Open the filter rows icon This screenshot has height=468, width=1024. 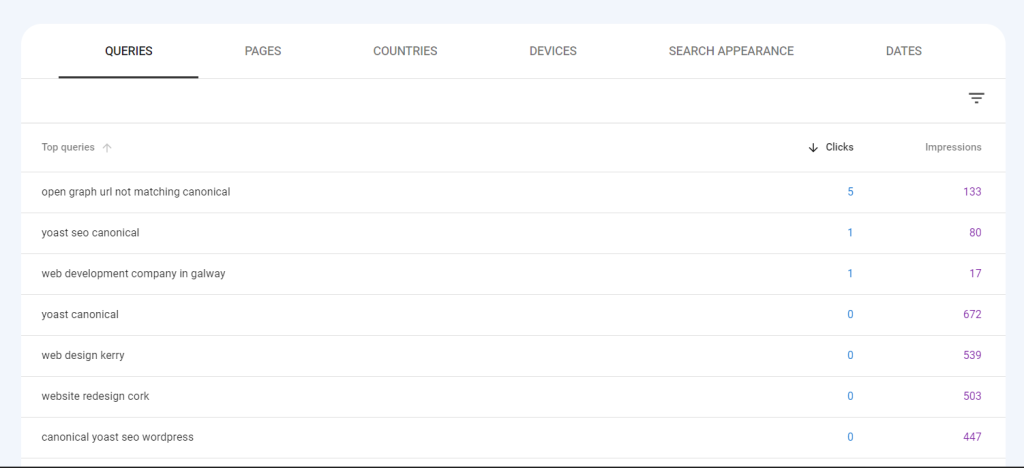pyautogui.click(x=976, y=99)
